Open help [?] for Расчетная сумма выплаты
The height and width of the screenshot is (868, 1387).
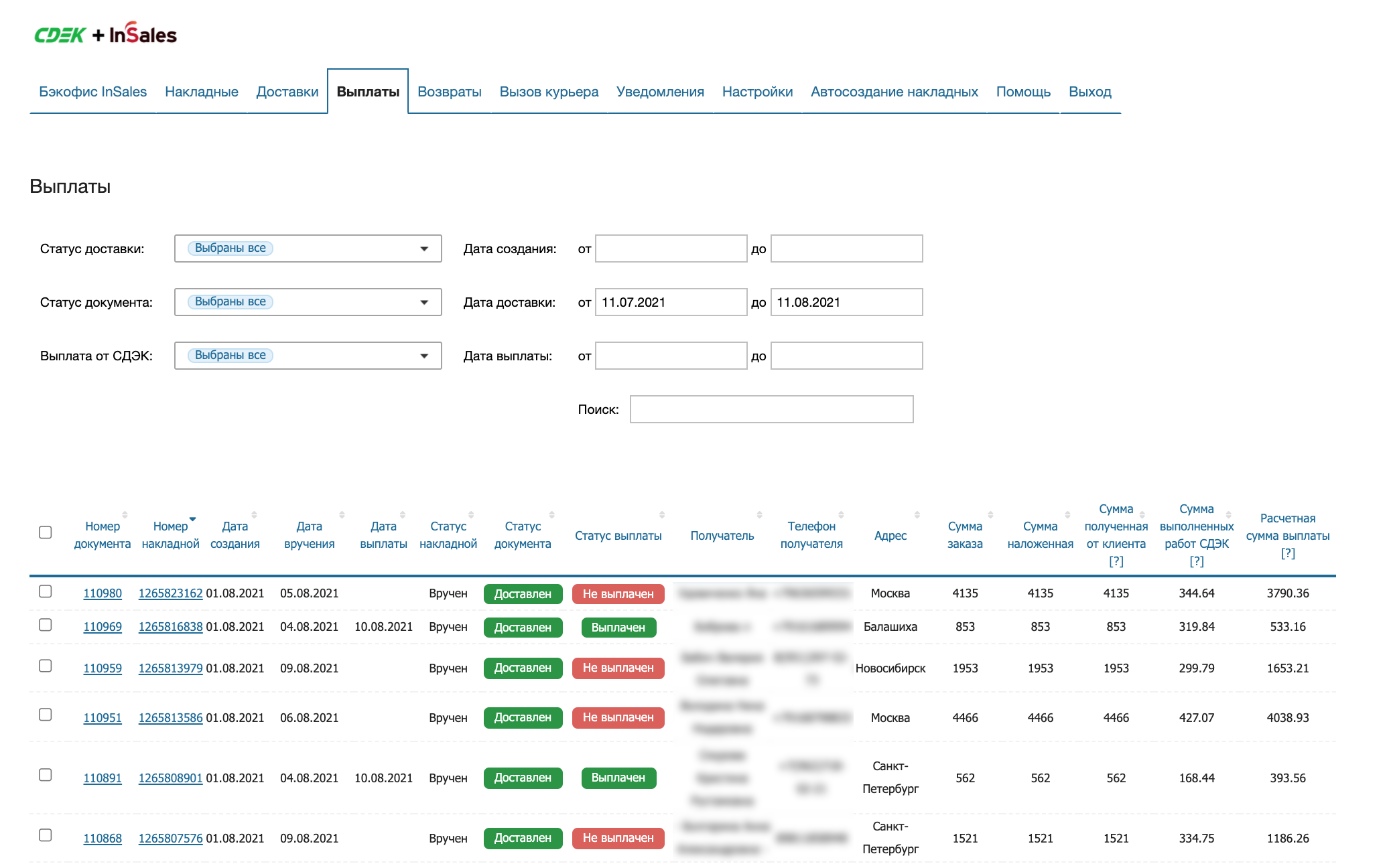coord(1287,553)
